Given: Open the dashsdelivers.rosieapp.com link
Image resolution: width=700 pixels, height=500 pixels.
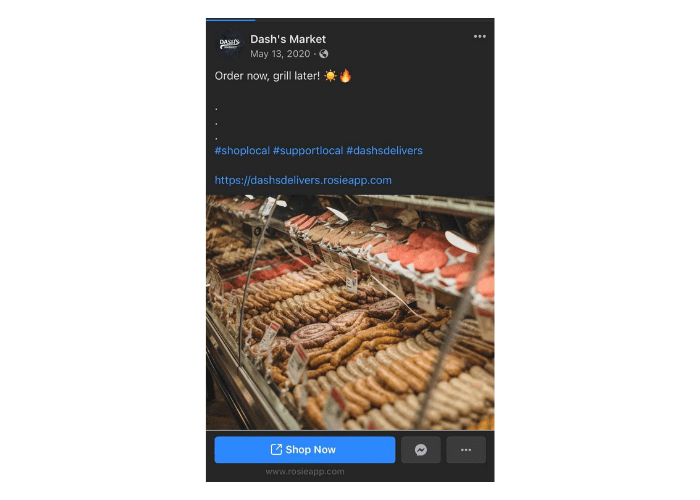Looking at the screenshot, I should pyautogui.click(x=303, y=180).
